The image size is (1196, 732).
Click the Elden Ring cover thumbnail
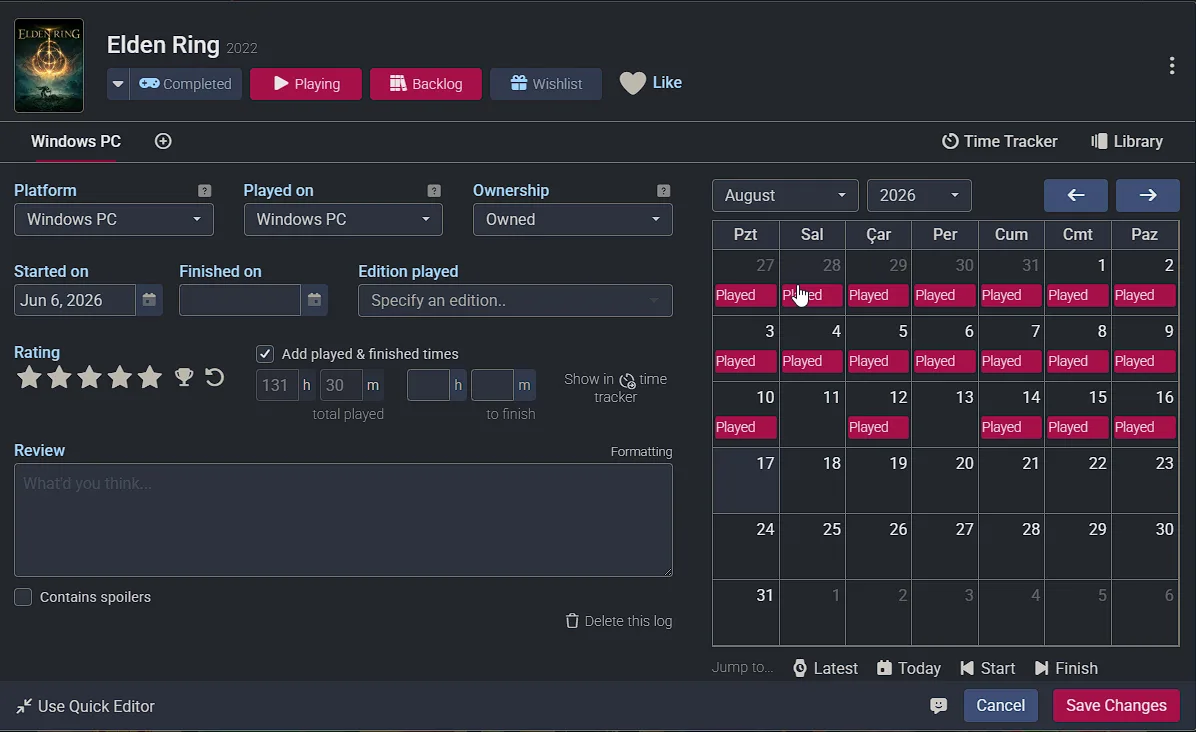tap(50, 66)
